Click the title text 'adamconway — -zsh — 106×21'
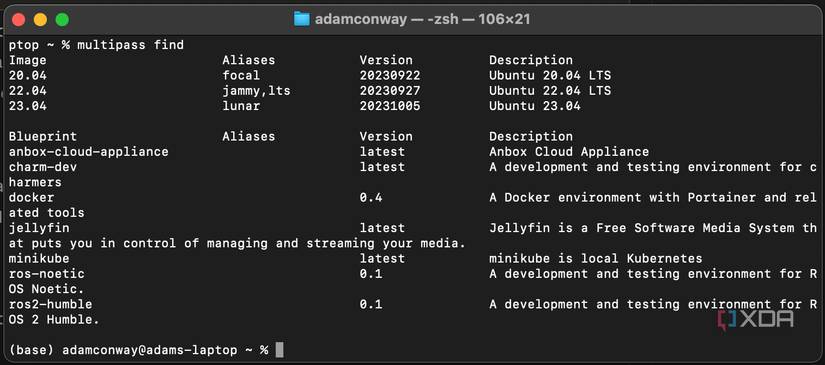The width and height of the screenshot is (825, 365). pyautogui.click(x=422, y=20)
